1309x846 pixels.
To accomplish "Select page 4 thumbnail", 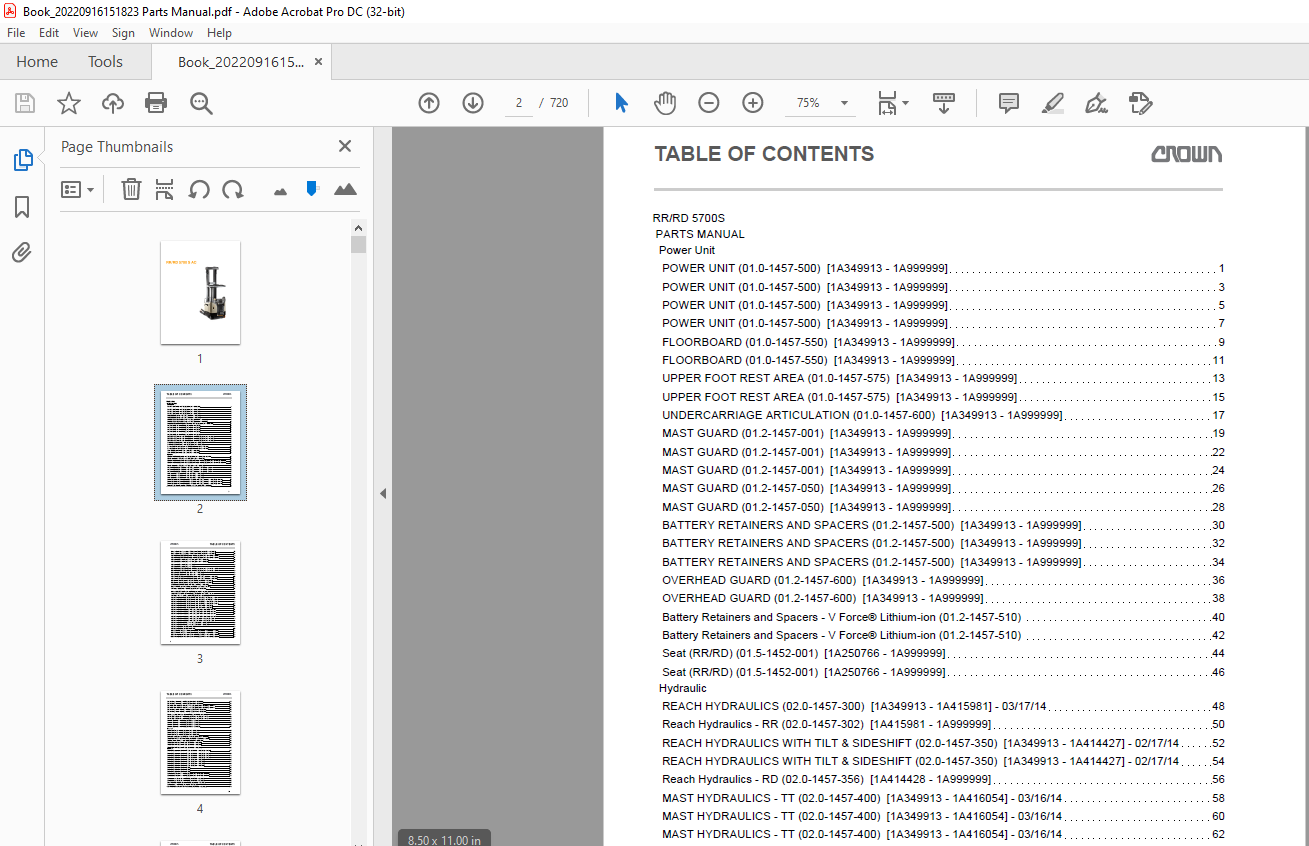I will coord(200,743).
